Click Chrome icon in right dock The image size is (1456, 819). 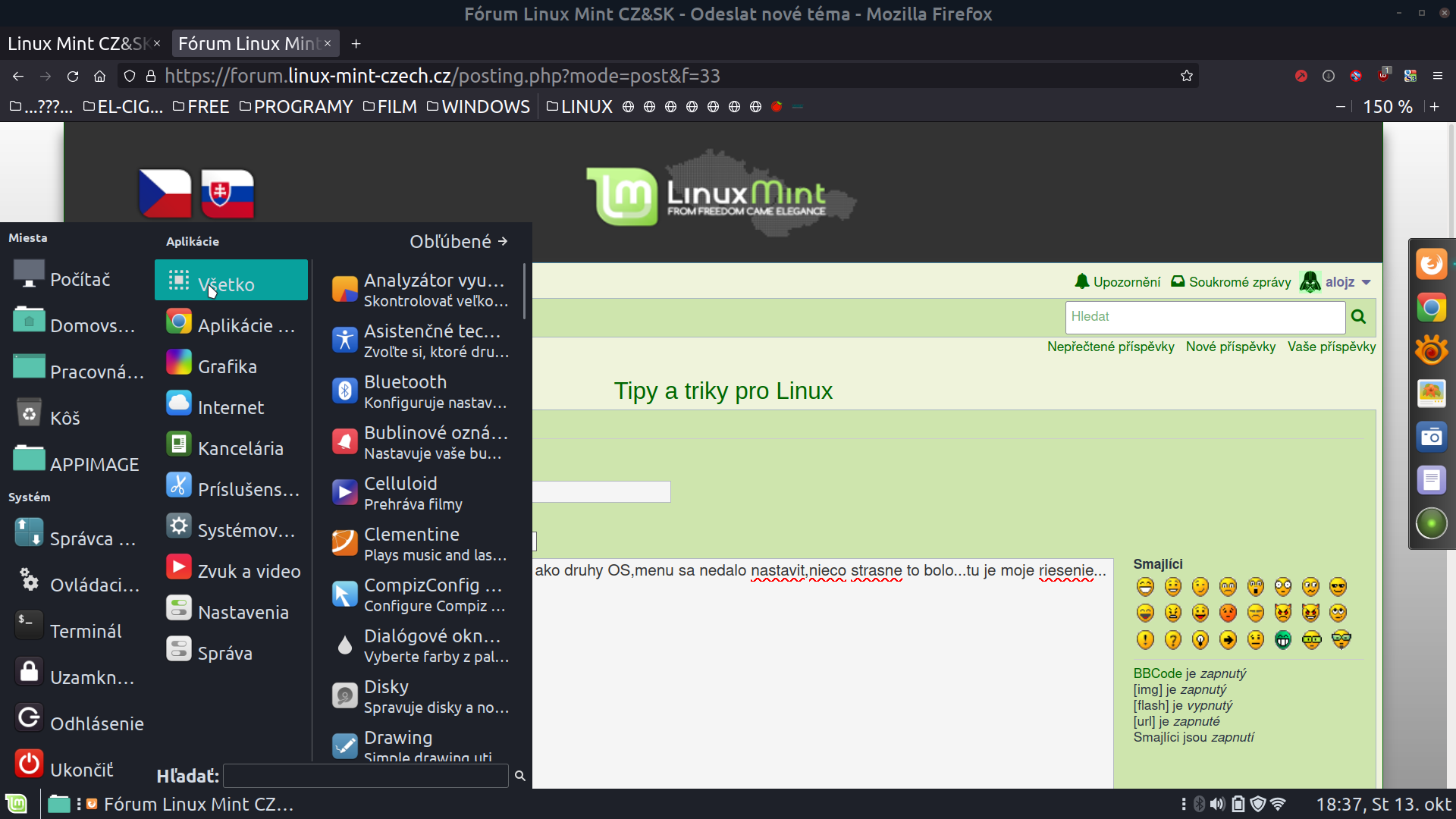(1431, 308)
